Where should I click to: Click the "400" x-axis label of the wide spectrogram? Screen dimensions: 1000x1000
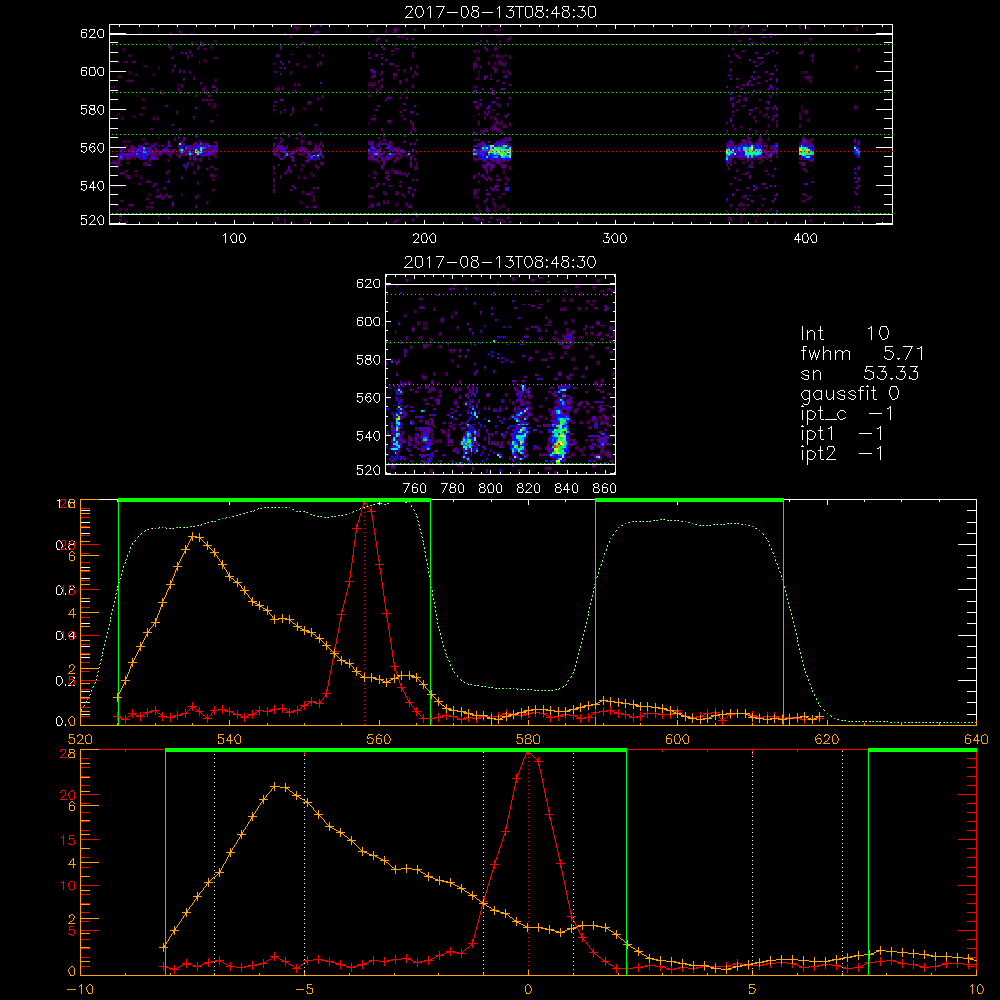(x=805, y=238)
